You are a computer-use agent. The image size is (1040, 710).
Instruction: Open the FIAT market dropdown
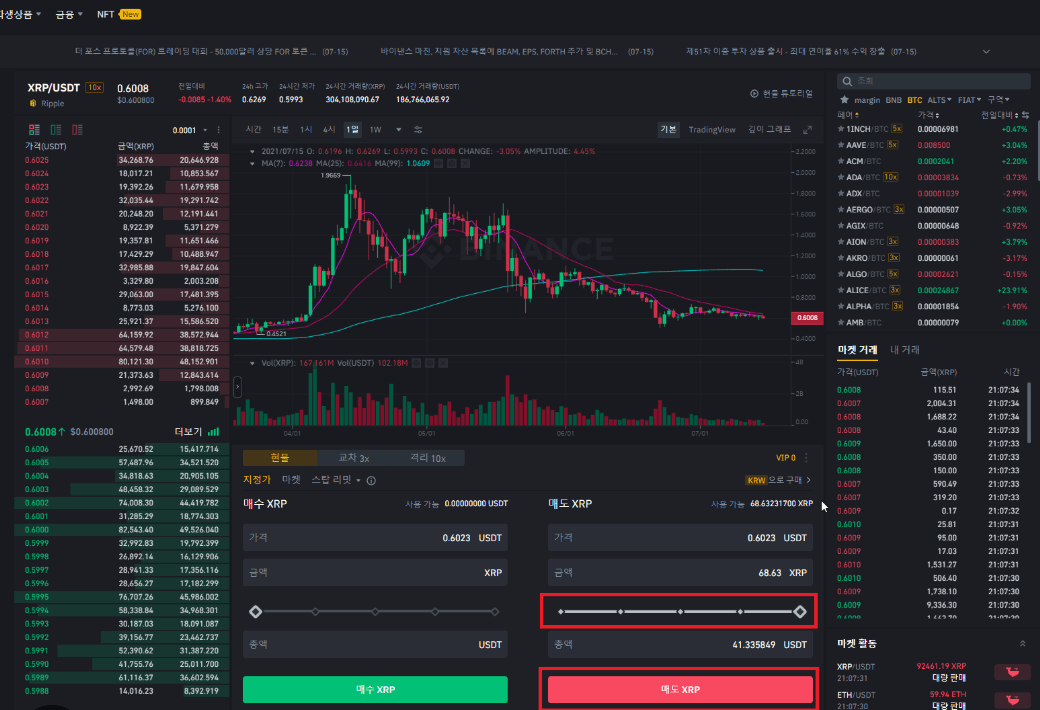point(970,100)
